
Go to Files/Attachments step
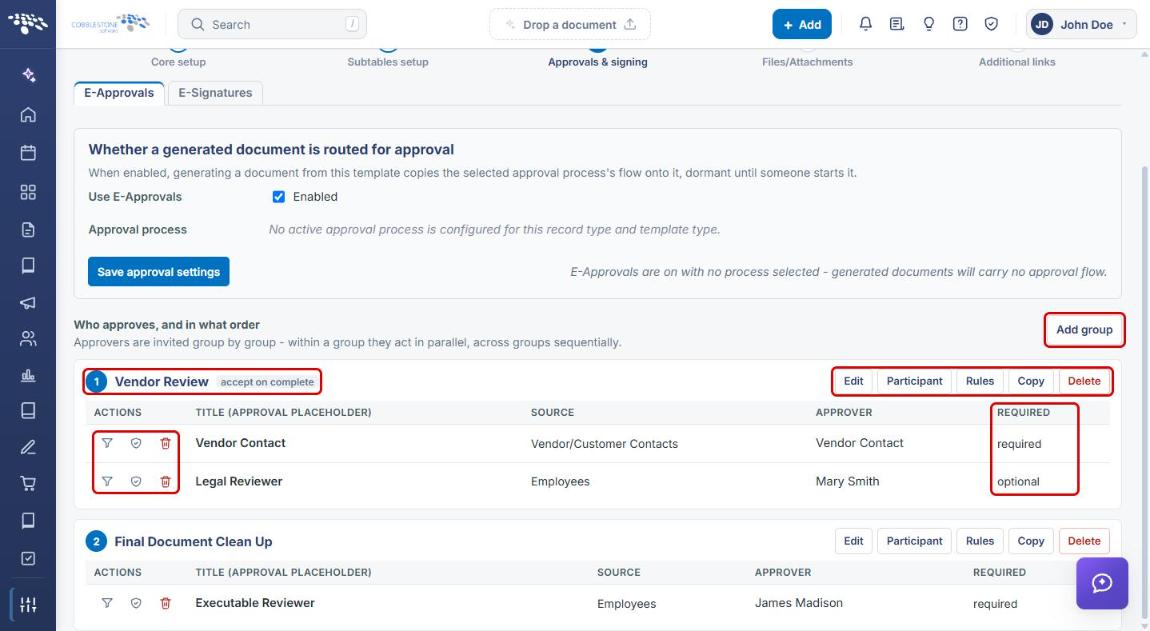click(807, 62)
